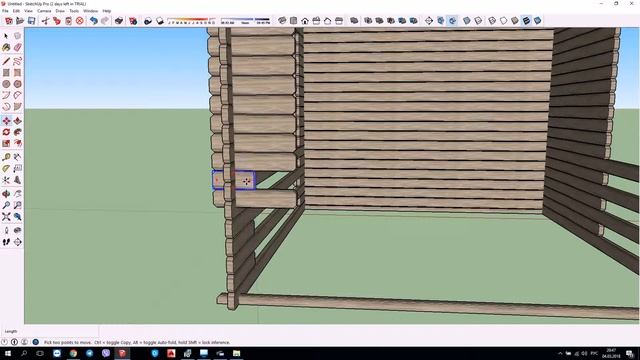This screenshot has width=640, height=360.
Task: Select the 3D Text tool
Action: [x=18, y=180]
